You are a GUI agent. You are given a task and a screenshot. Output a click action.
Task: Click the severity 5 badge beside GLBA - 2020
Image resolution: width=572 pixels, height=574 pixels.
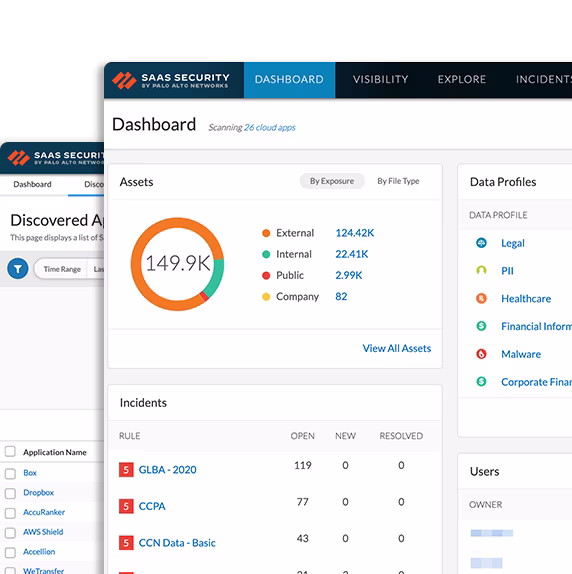pyautogui.click(x=126, y=470)
